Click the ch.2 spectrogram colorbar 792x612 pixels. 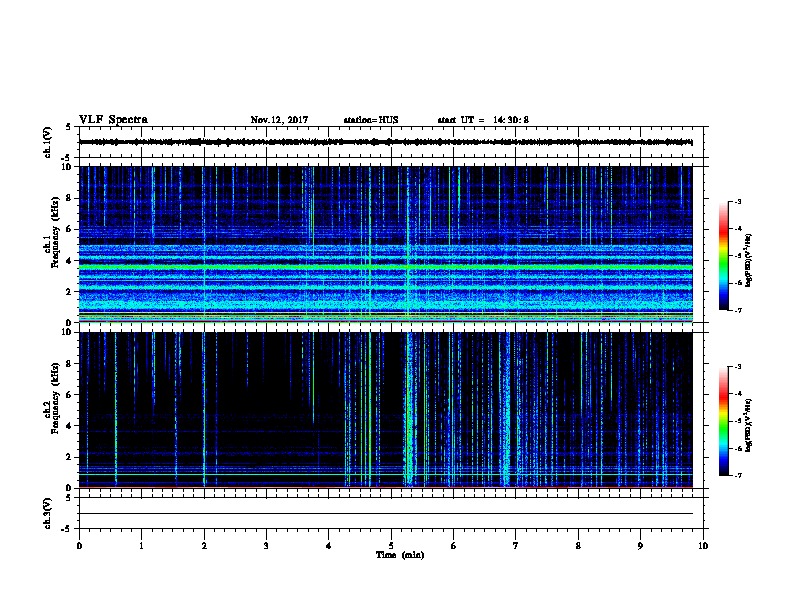tap(723, 421)
